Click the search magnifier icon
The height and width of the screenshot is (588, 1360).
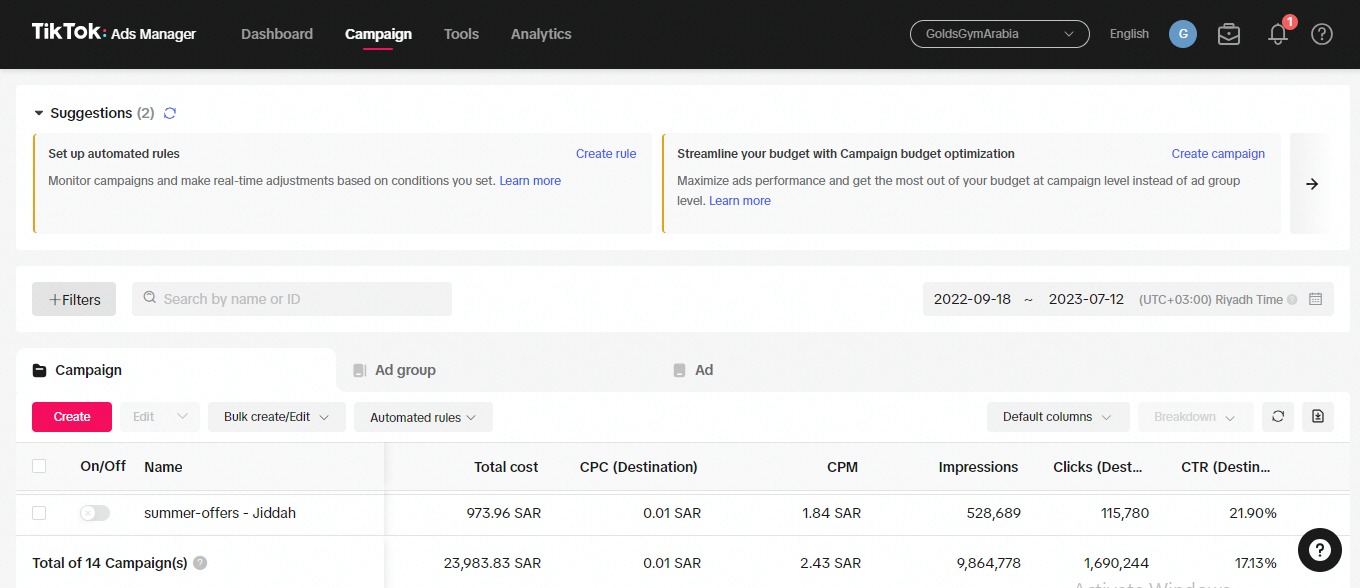click(150, 298)
